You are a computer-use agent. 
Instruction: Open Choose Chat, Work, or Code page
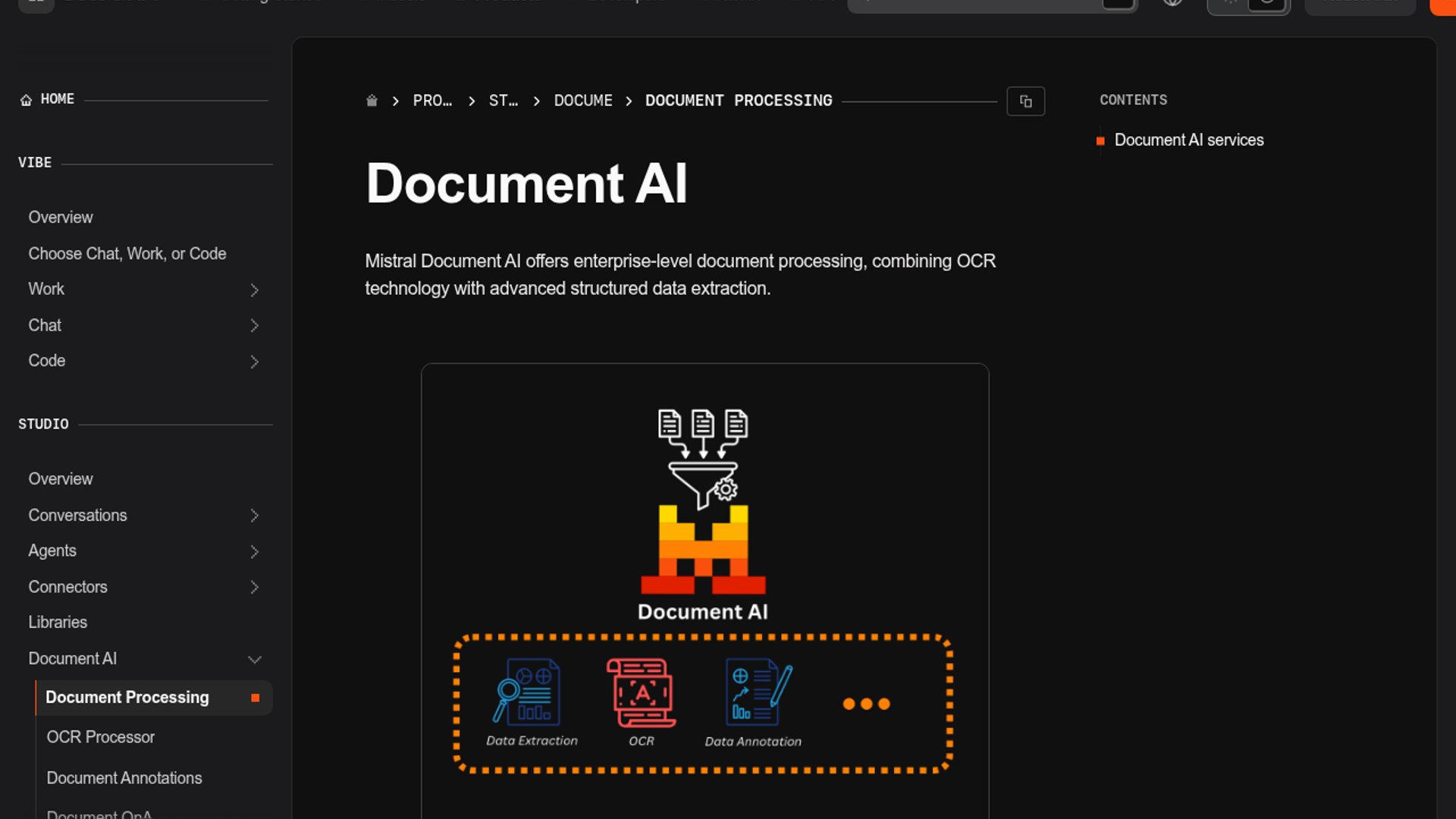127,254
